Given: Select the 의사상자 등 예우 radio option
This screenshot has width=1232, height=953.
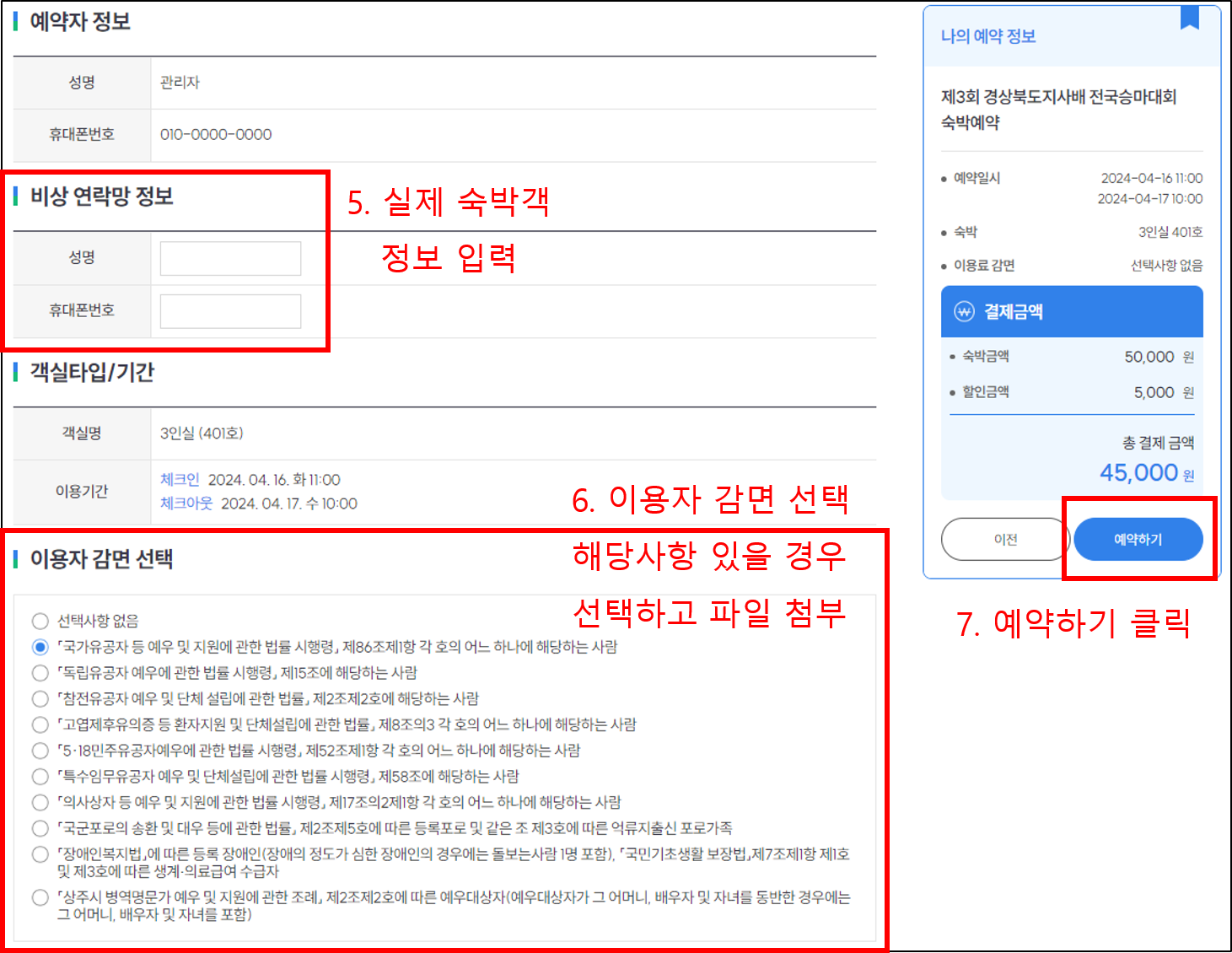Looking at the screenshot, I should 40,803.
